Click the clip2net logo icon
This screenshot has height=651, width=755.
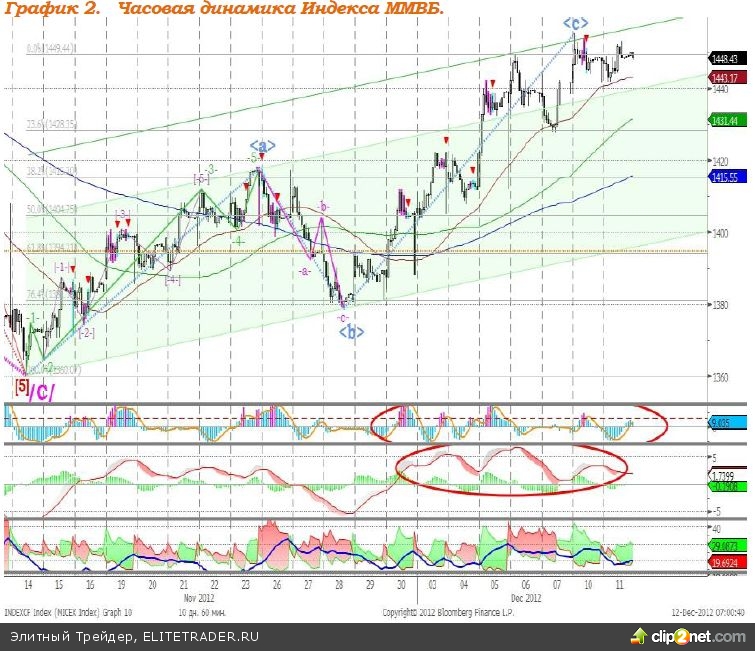tap(635, 635)
